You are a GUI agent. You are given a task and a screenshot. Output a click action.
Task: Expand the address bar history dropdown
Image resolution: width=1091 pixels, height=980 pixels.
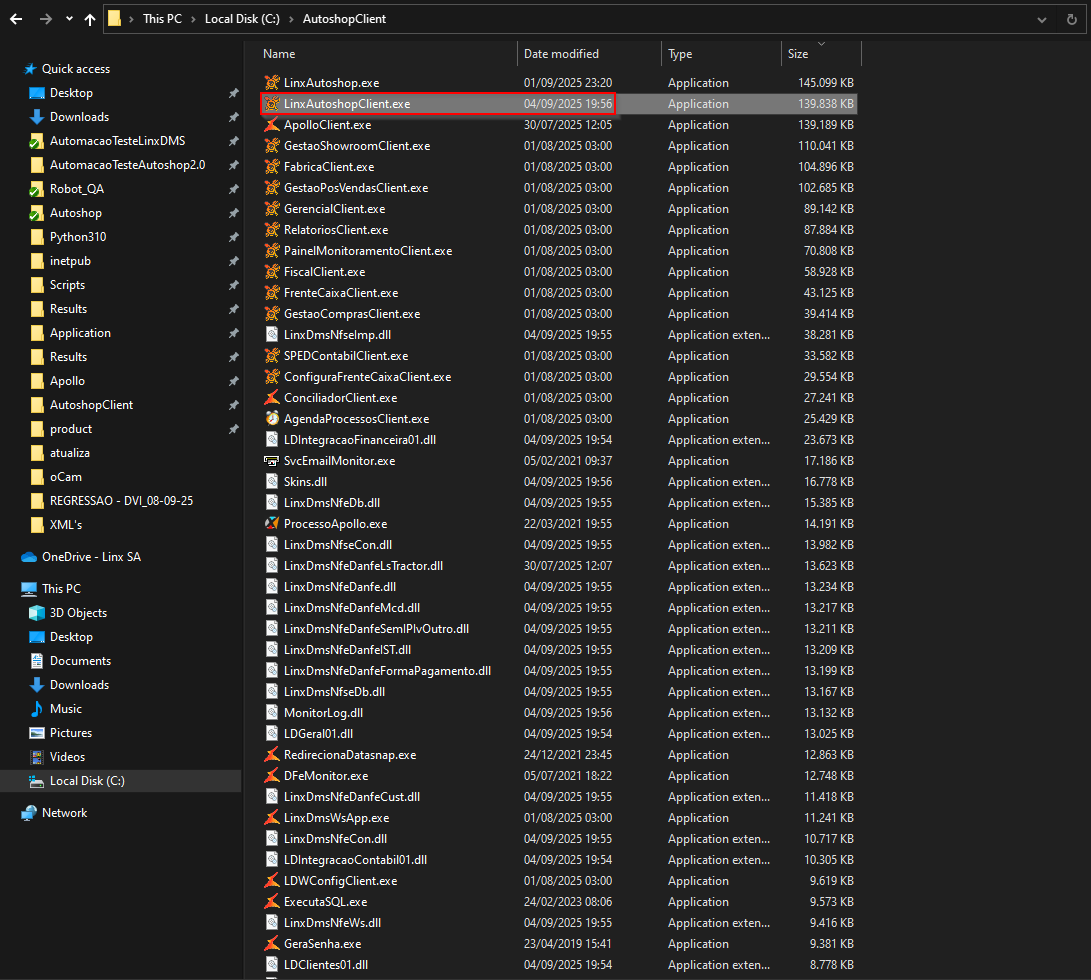[x=1042, y=19]
